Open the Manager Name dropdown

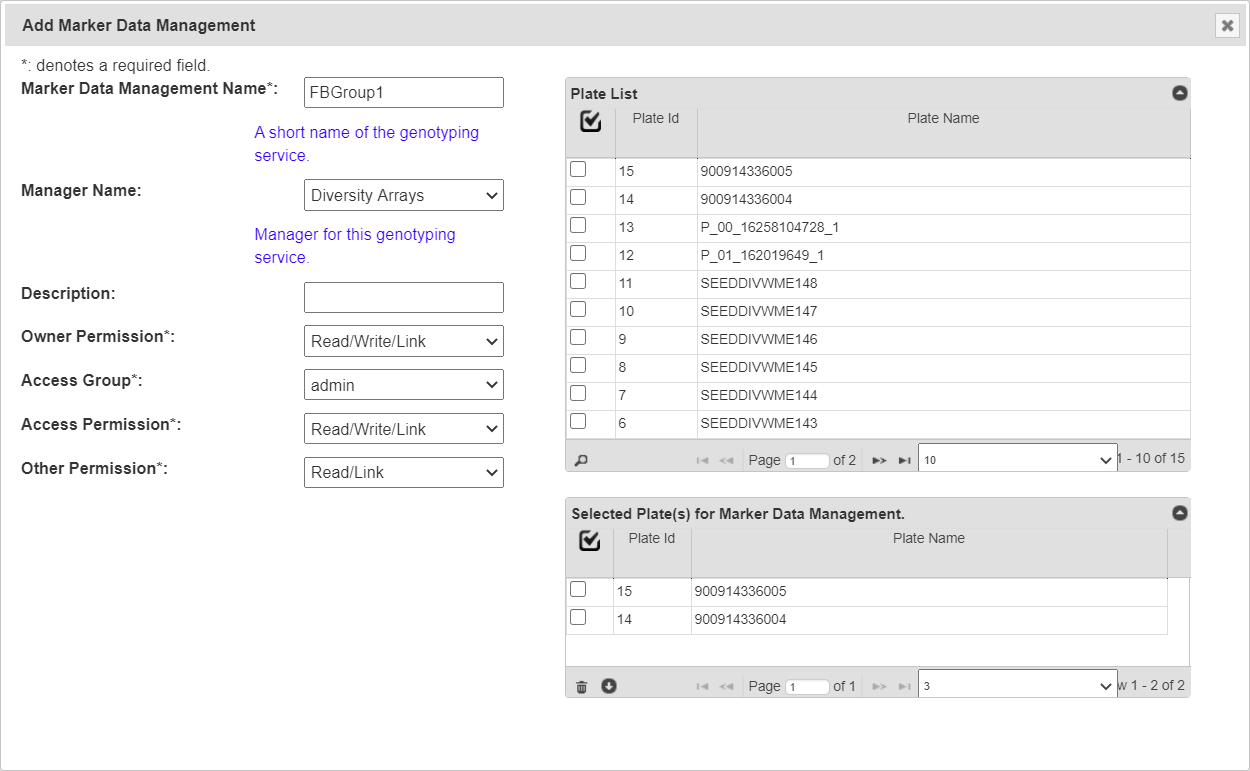pos(403,196)
